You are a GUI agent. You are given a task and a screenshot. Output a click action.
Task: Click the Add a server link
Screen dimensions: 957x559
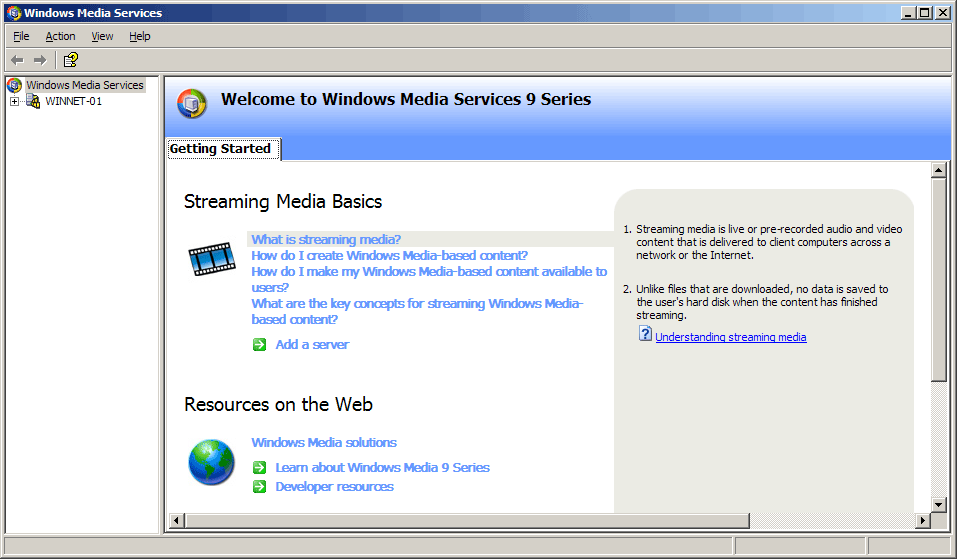click(x=312, y=345)
